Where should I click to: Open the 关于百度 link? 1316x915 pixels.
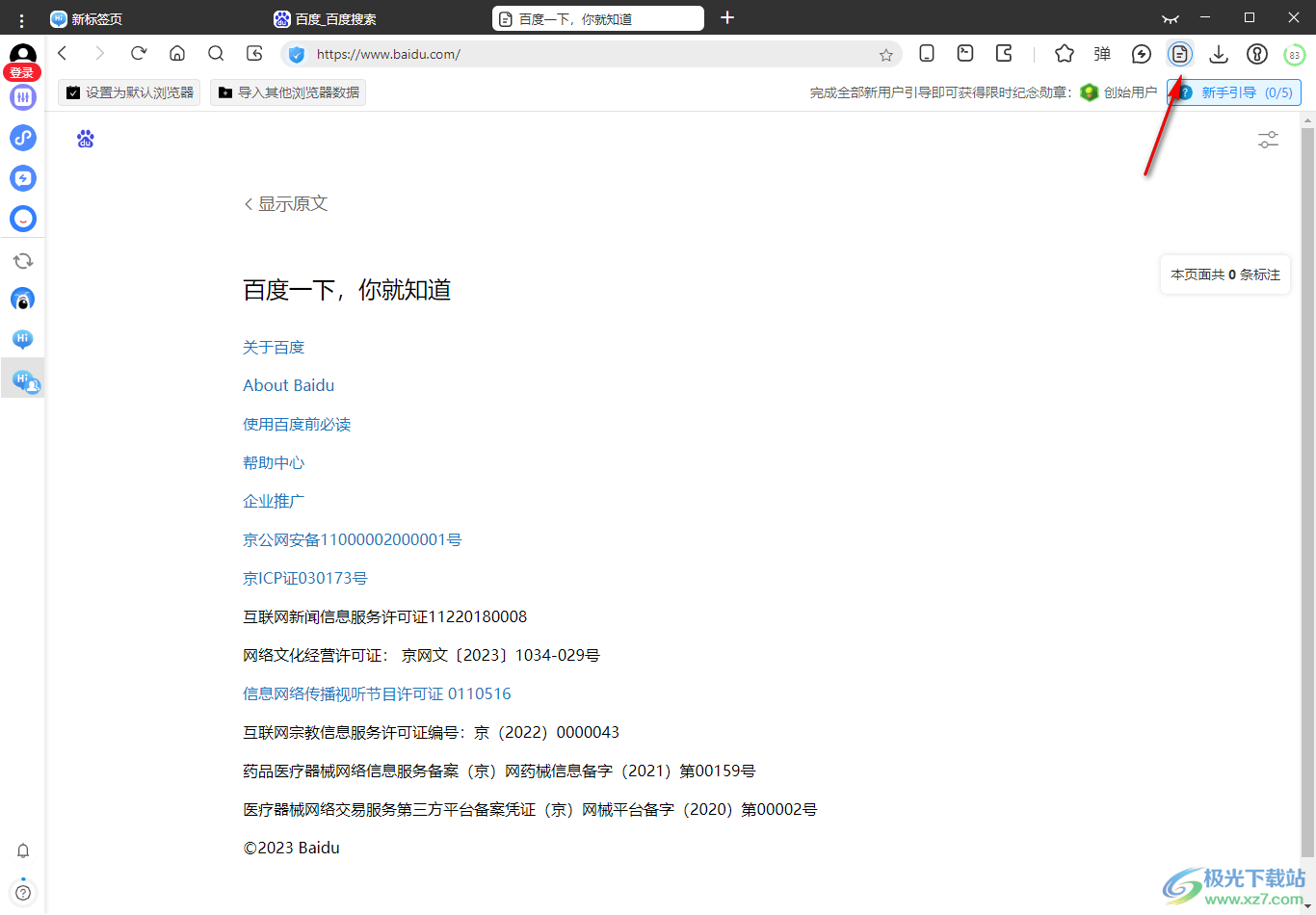[274, 347]
